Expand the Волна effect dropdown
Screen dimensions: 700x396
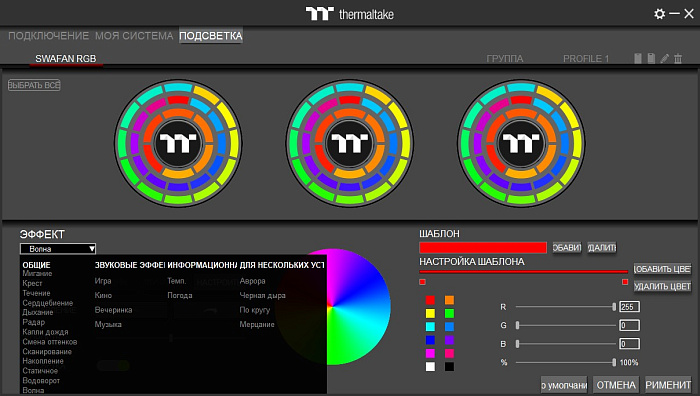point(58,249)
